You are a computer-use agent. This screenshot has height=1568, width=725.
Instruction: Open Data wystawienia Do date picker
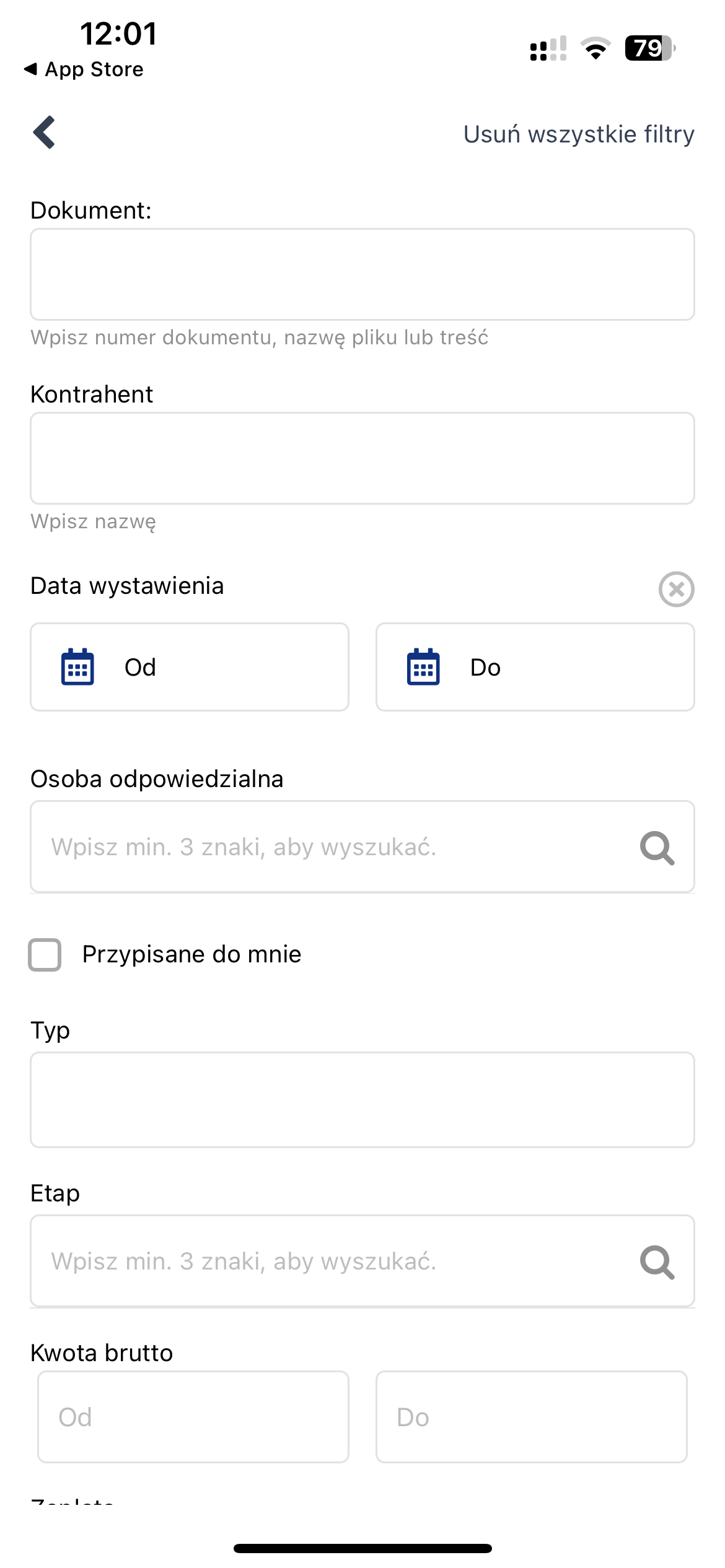pos(535,667)
